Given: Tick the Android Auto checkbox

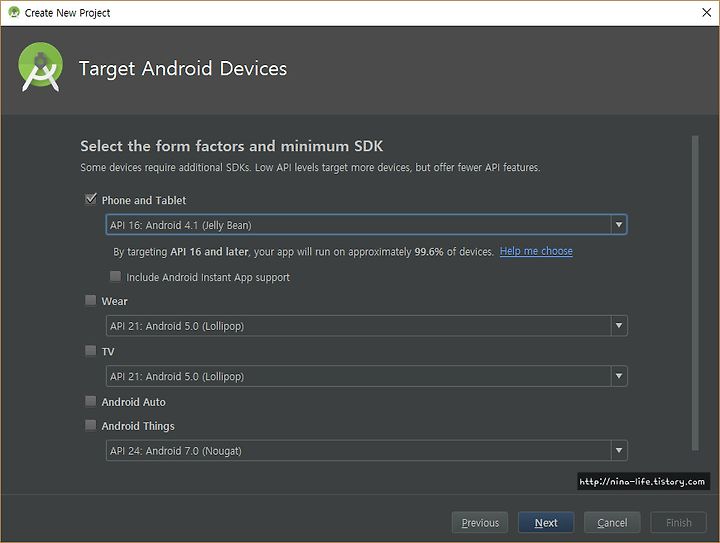Looking at the screenshot, I should tap(91, 401).
